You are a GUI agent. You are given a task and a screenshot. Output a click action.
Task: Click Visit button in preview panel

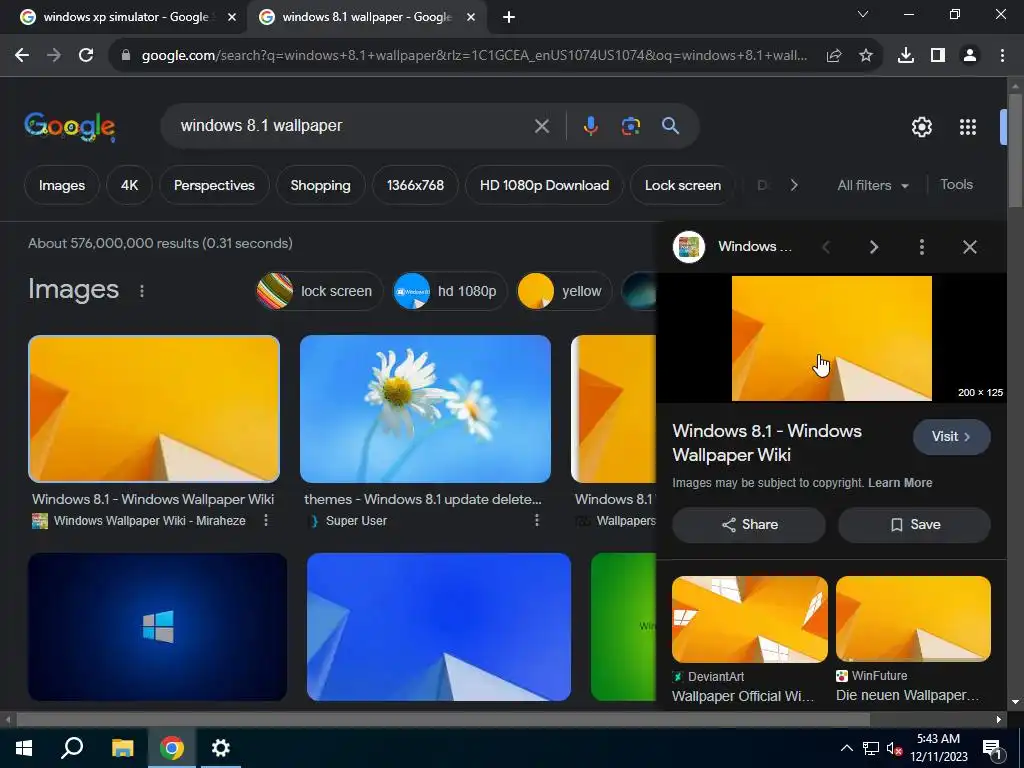[x=952, y=437]
